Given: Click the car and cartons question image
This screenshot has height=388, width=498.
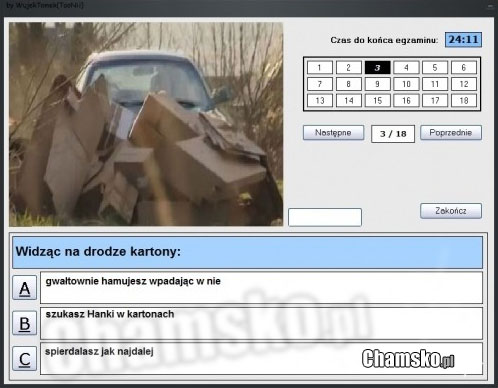Looking at the screenshot, I should click(146, 124).
